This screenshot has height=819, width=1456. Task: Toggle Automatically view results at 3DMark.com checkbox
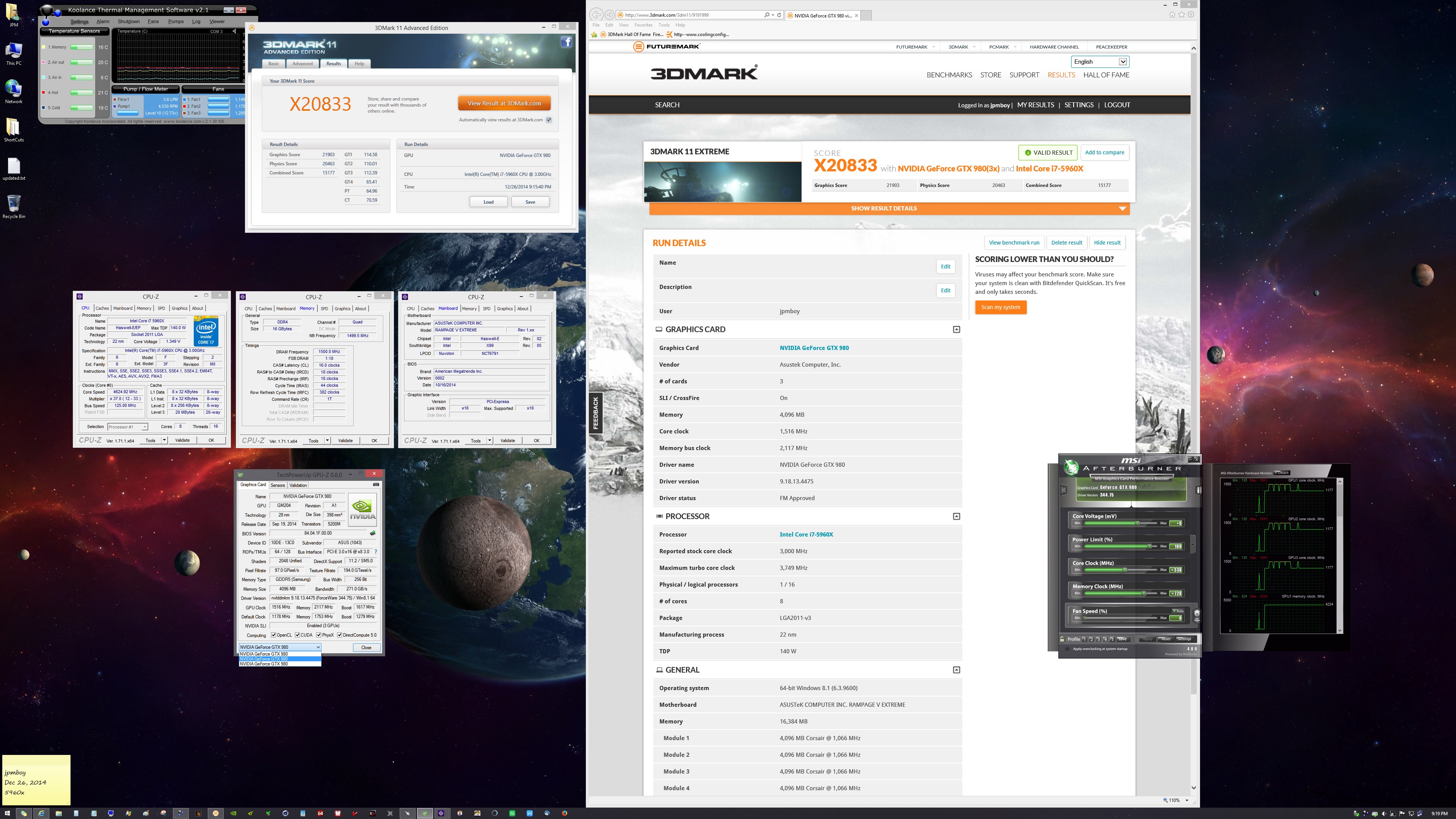[x=548, y=120]
